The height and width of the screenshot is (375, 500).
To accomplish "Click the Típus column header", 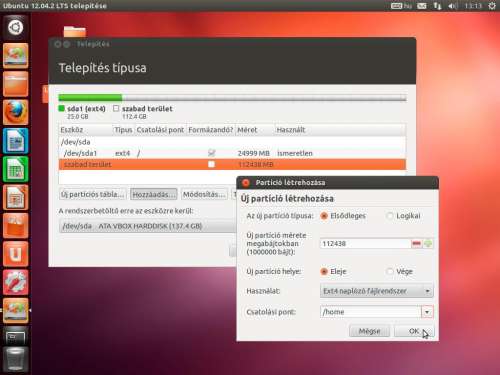I will tap(123, 130).
